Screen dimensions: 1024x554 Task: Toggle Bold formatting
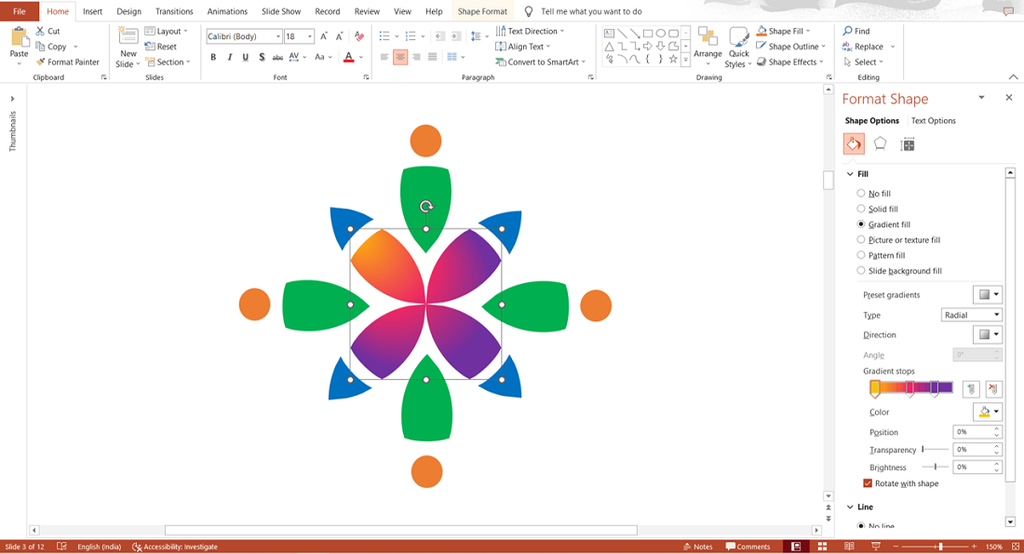[x=213, y=57]
